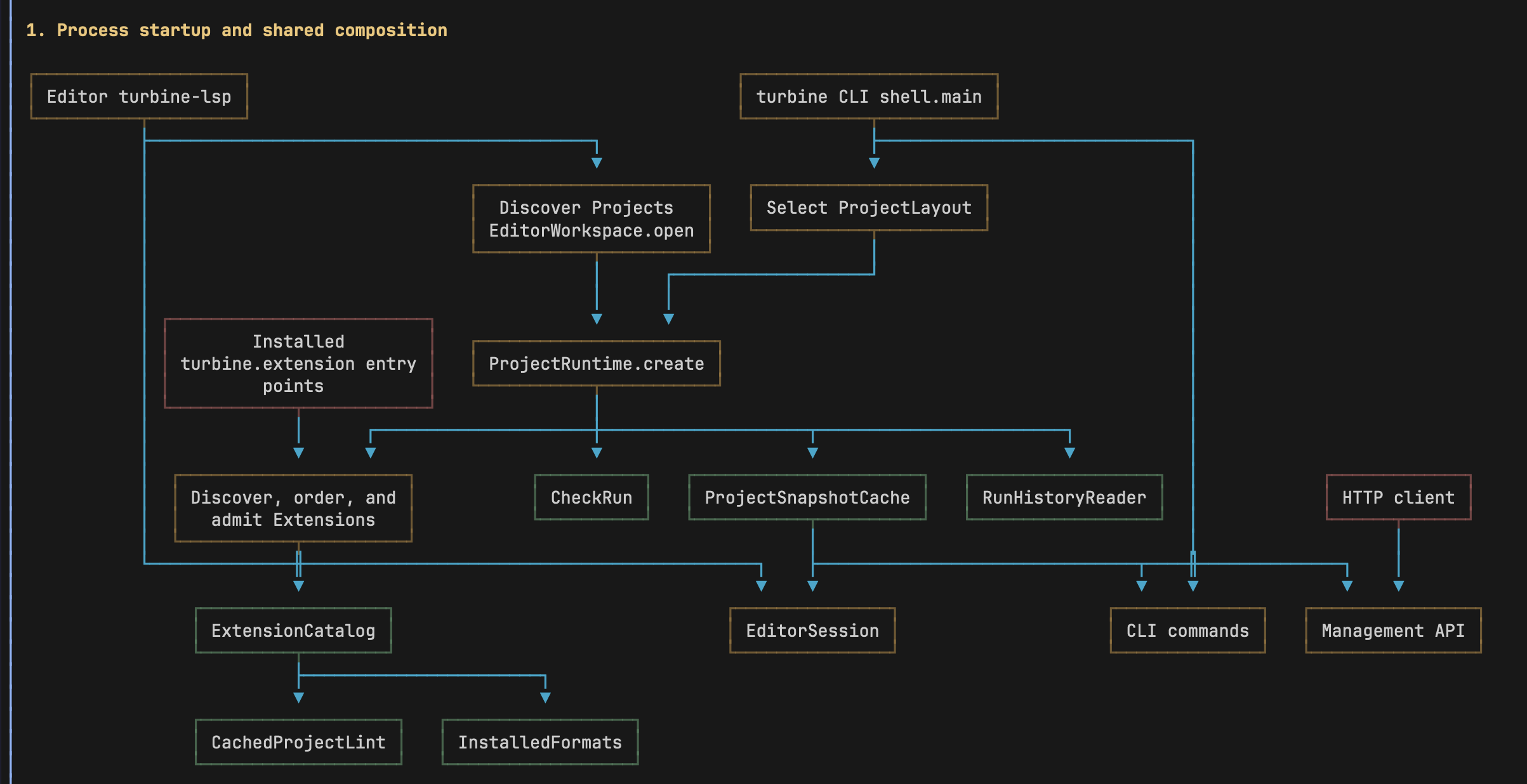
Task: Click the 'Discover Projects EditorWorkspace.open' box
Action: tap(592, 219)
